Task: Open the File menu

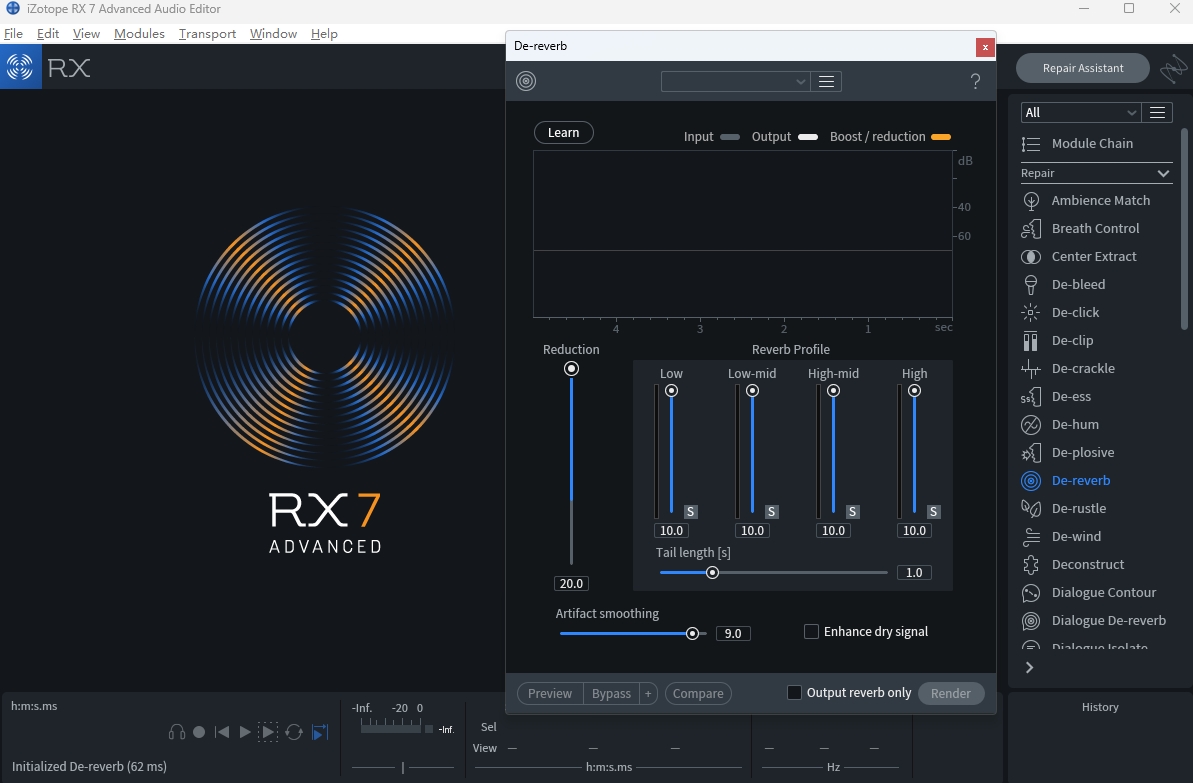Action: [13, 33]
